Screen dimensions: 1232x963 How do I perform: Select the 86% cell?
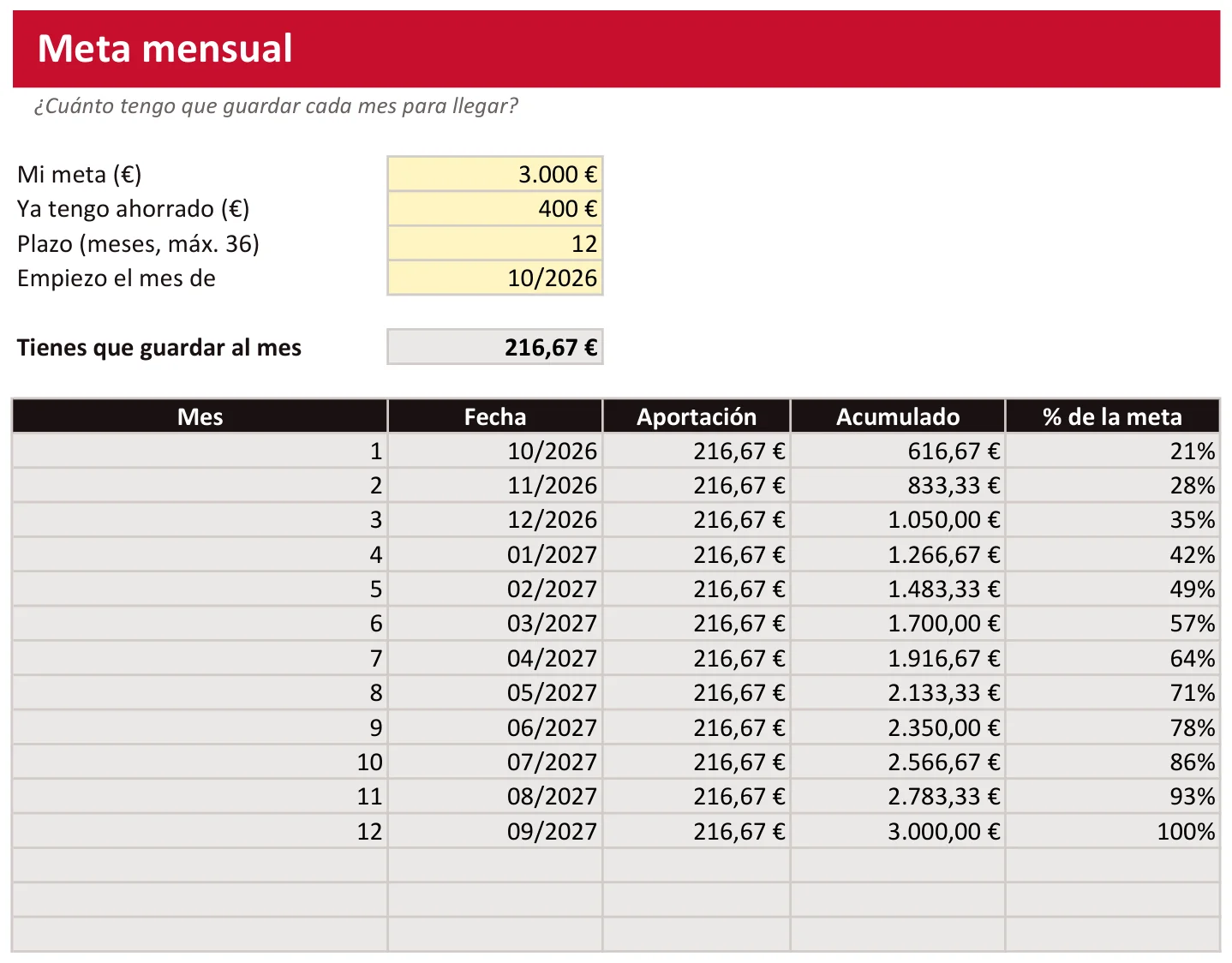tap(1112, 762)
